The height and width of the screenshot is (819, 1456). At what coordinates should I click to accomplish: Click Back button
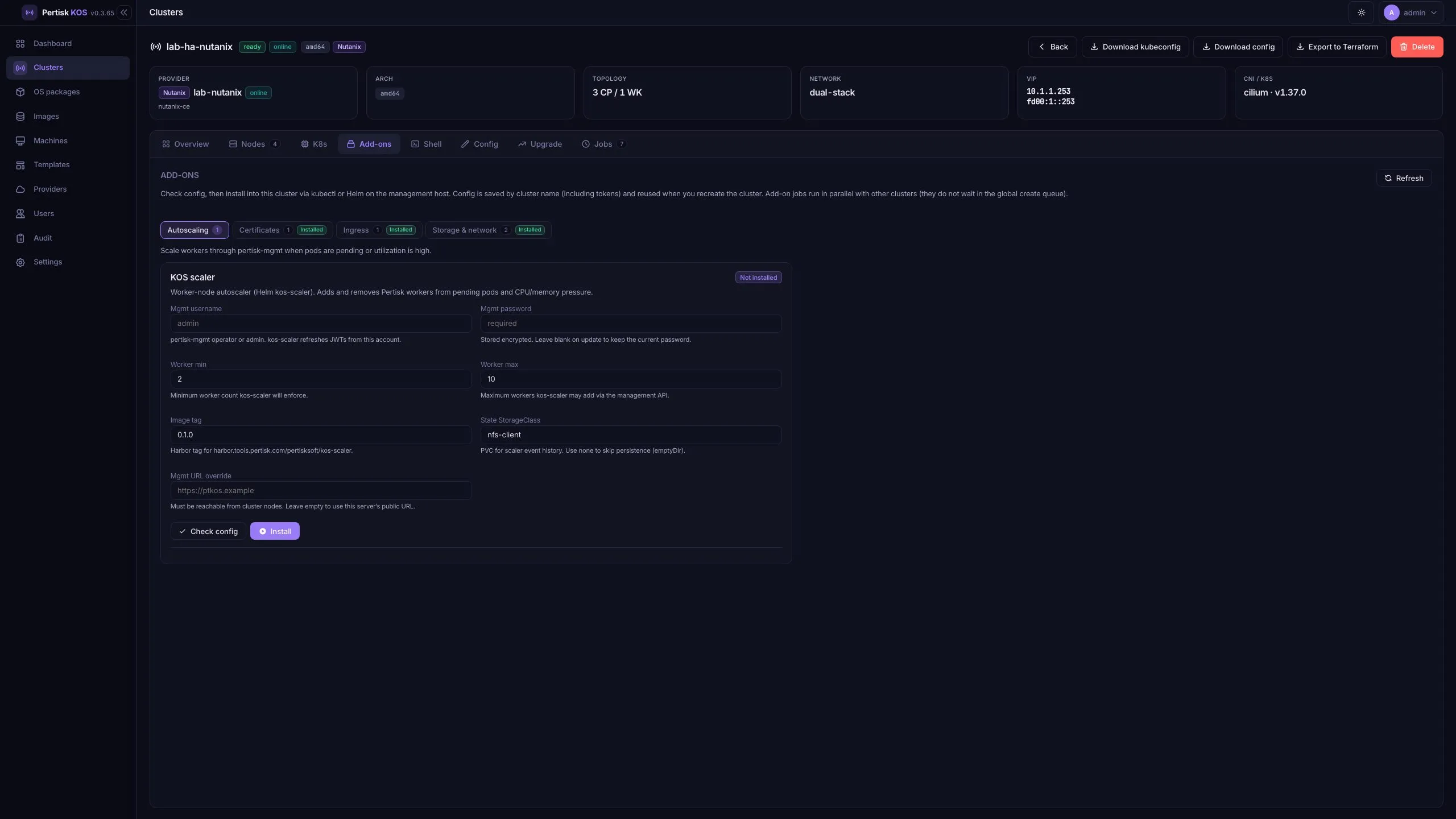click(x=1052, y=47)
